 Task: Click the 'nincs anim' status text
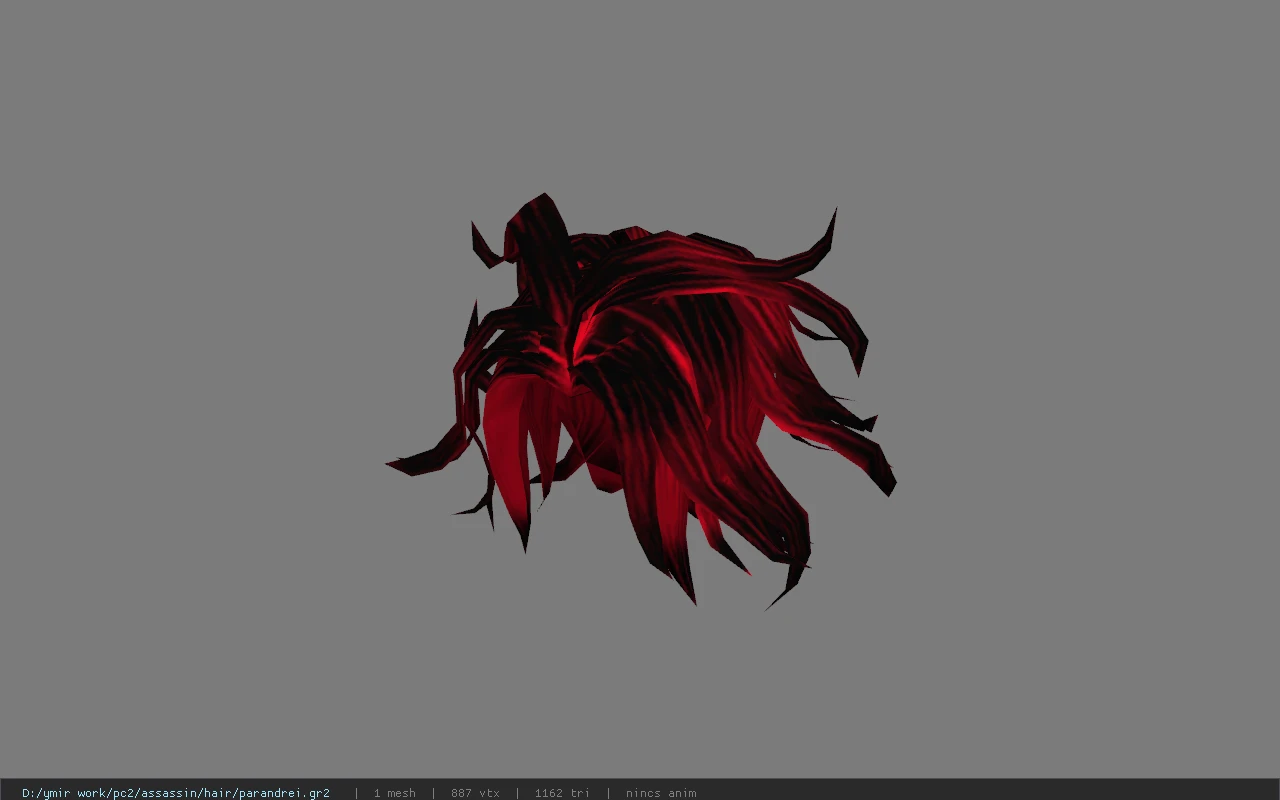coord(661,793)
